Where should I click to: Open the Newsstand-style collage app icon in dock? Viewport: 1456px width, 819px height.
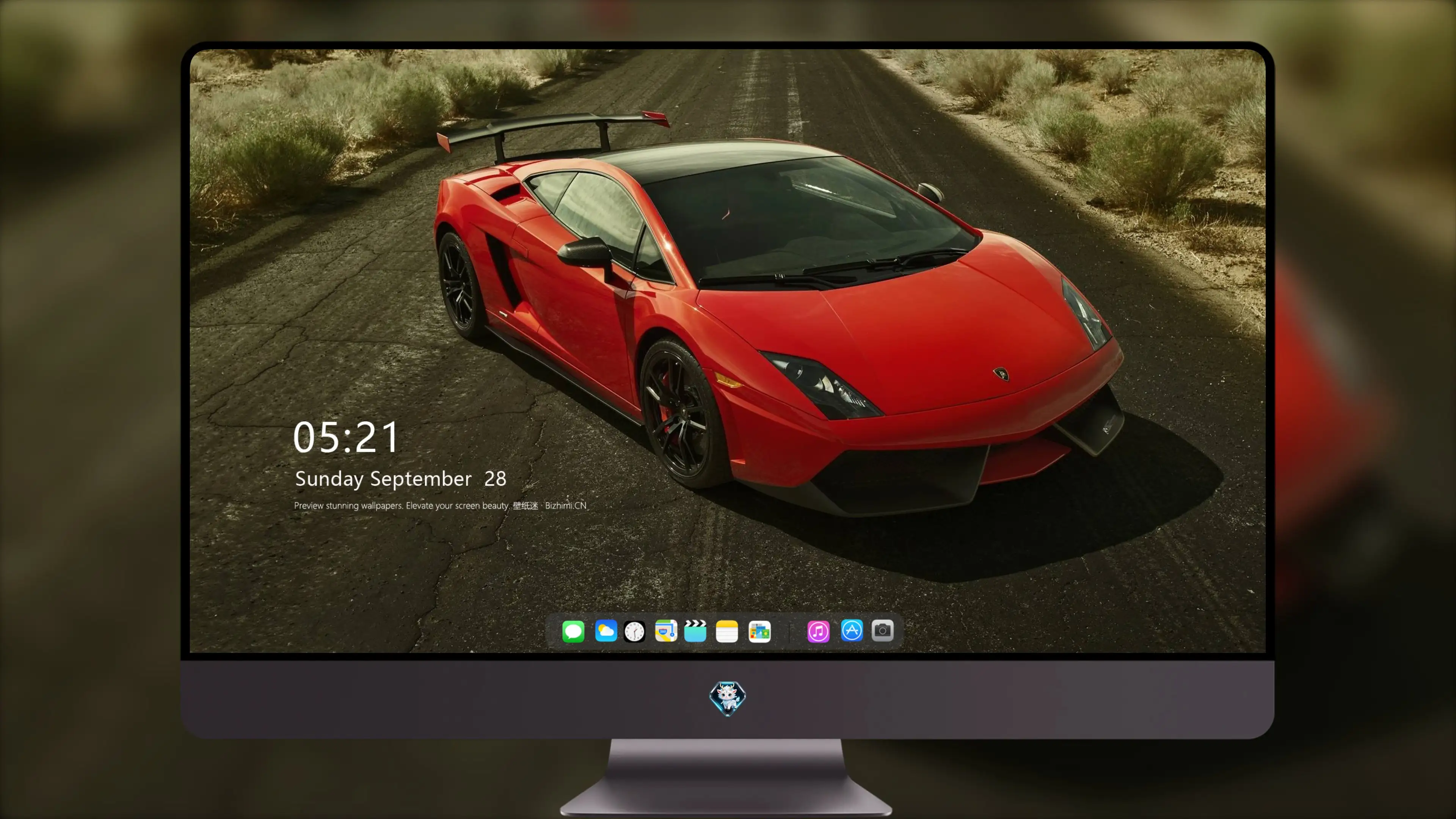[759, 631]
